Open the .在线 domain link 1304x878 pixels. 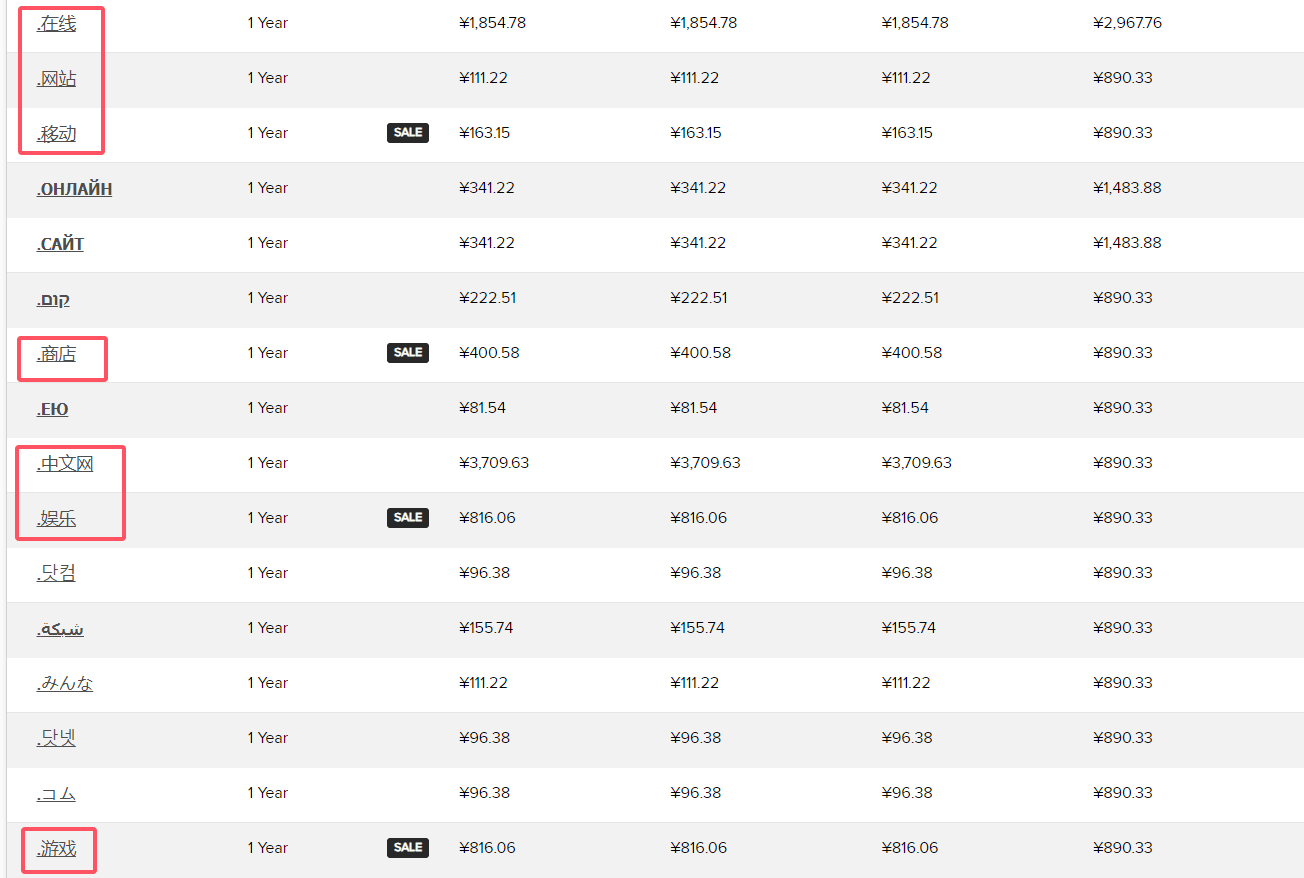[x=56, y=23]
